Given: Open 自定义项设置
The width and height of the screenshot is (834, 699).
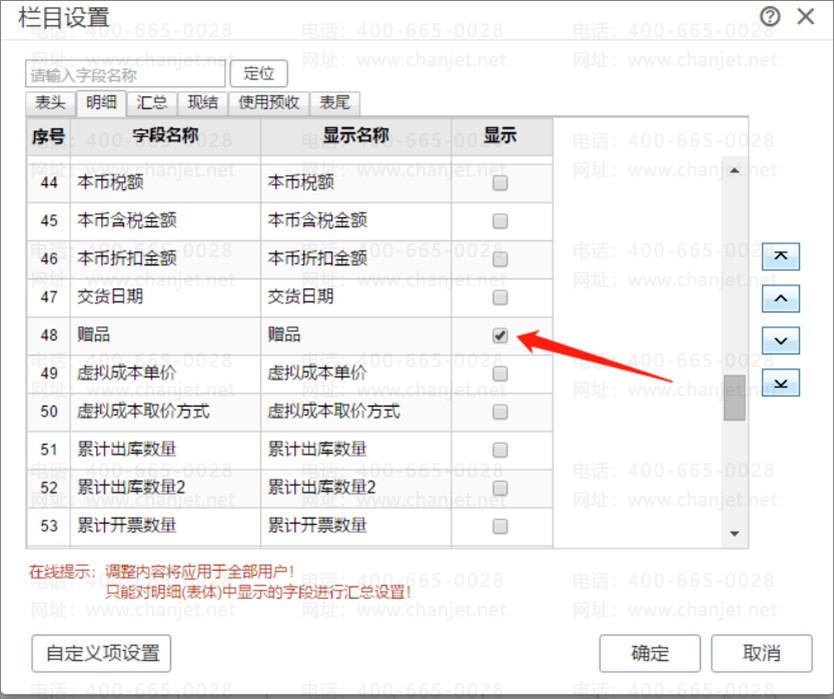Looking at the screenshot, I should point(101,653).
